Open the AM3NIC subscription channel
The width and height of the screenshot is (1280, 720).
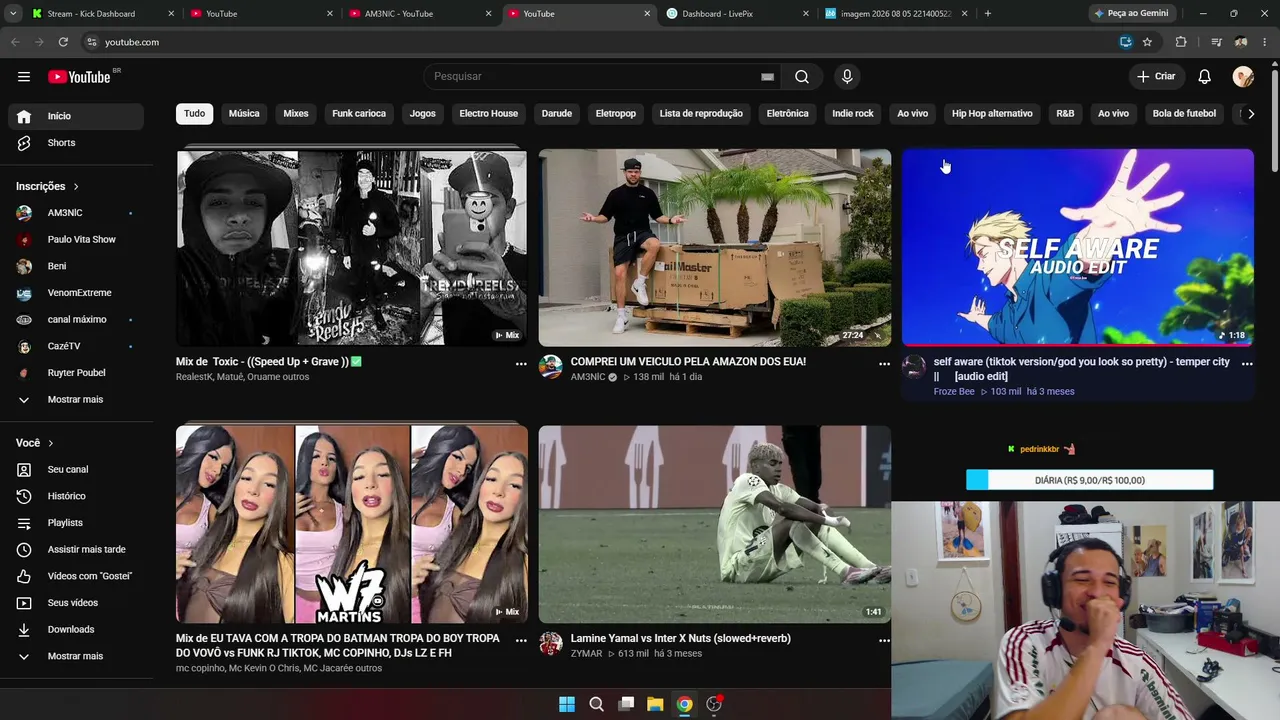point(76,213)
